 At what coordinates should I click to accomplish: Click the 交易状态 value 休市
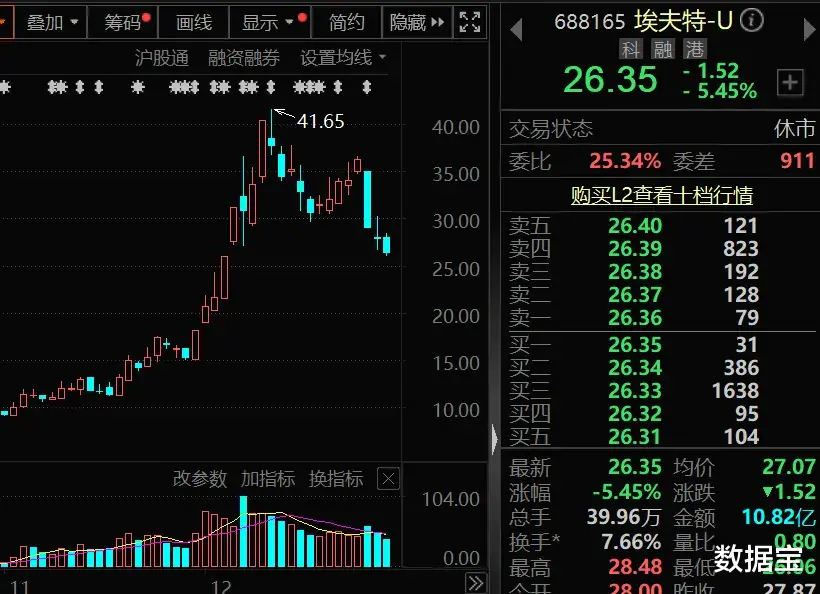(794, 129)
